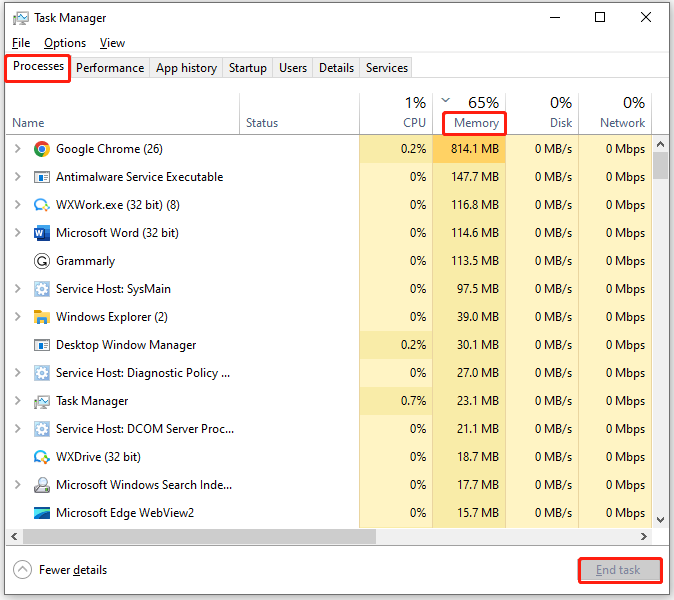The image size is (674, 600).
Task: Click the 0.7% CPU value
Action: click(x=413, y=401)
